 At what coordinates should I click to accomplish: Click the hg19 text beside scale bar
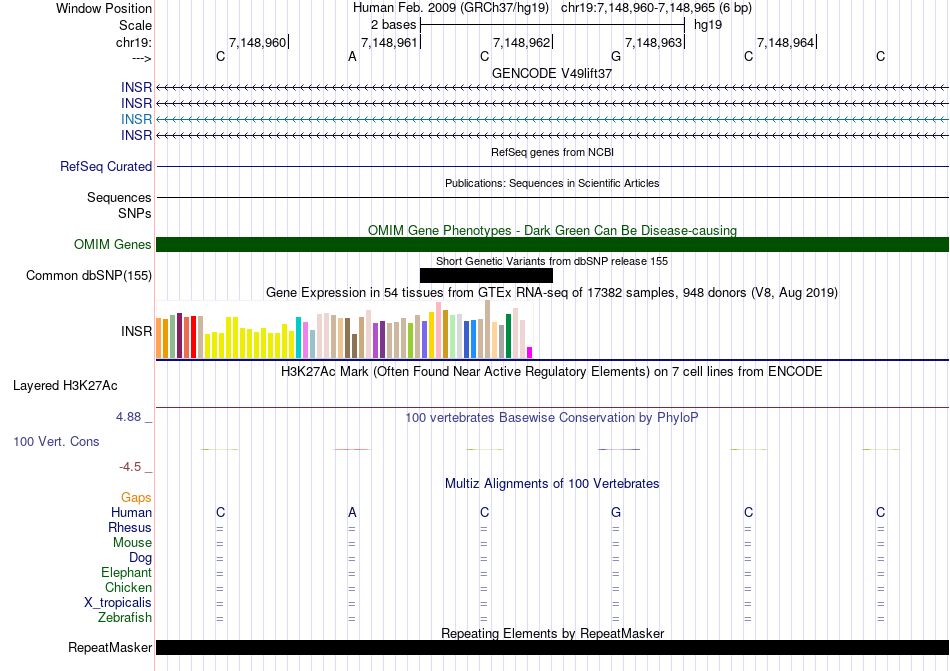click(x=708, y=25)
